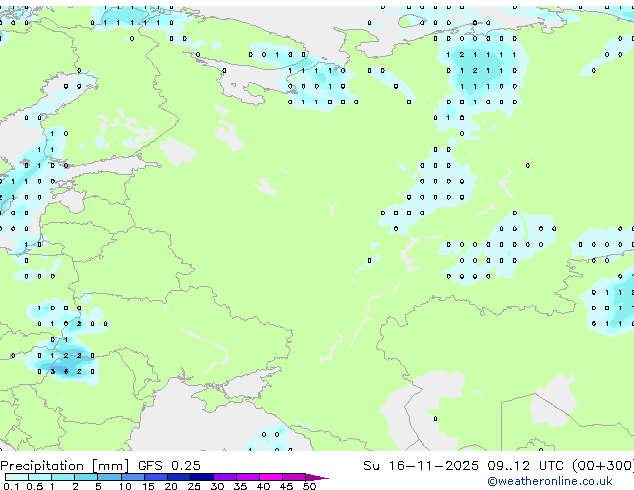Screen dimensions: 634x490
Task: Pick the legend swatch between 10 and 15
Action: coord(133,477)
